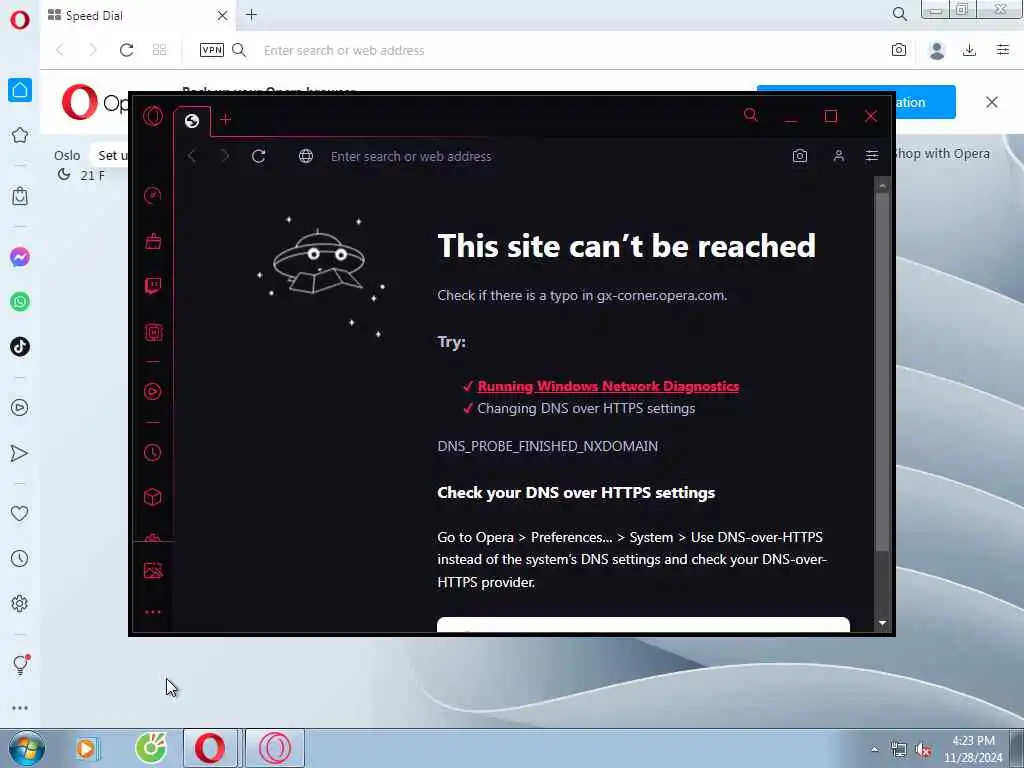Click the globe site info icon in GX

click(x=306, y=156)
